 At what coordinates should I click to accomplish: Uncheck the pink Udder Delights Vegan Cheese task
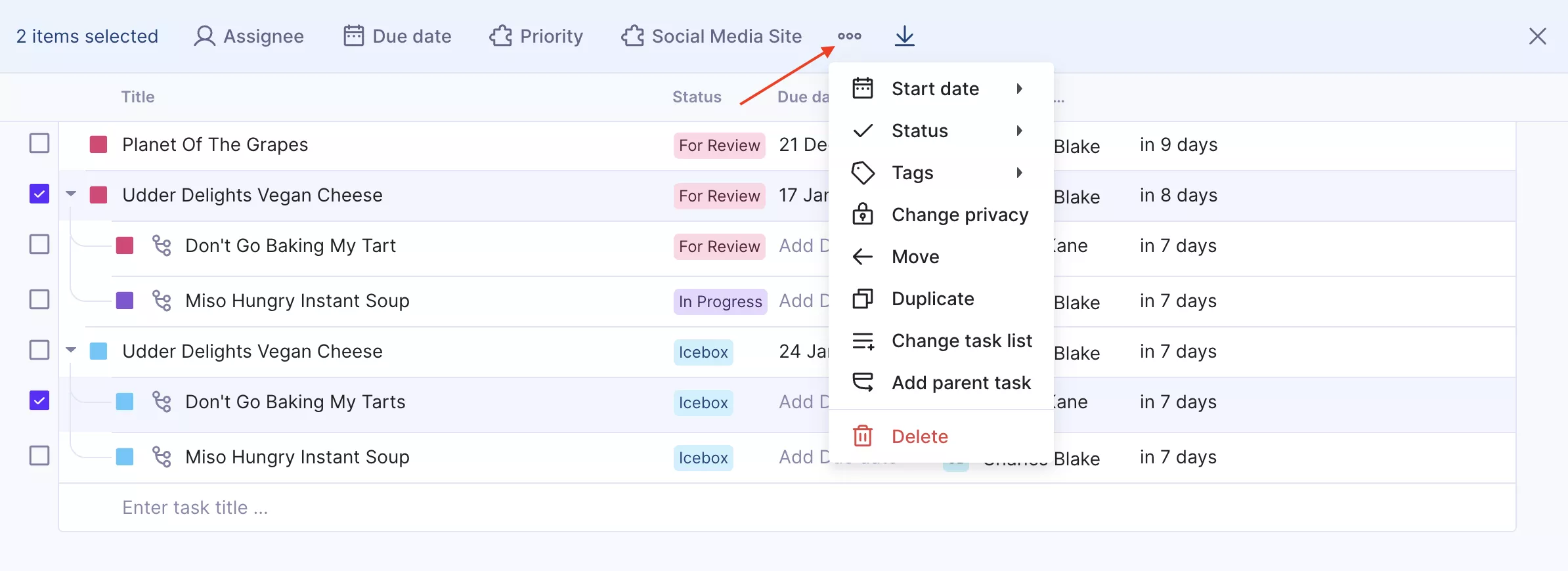point(39,194)
